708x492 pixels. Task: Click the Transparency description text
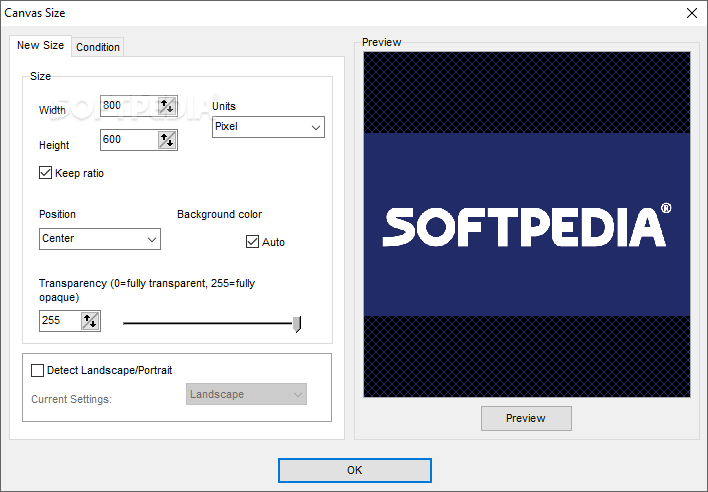click(x=147, y=290)
